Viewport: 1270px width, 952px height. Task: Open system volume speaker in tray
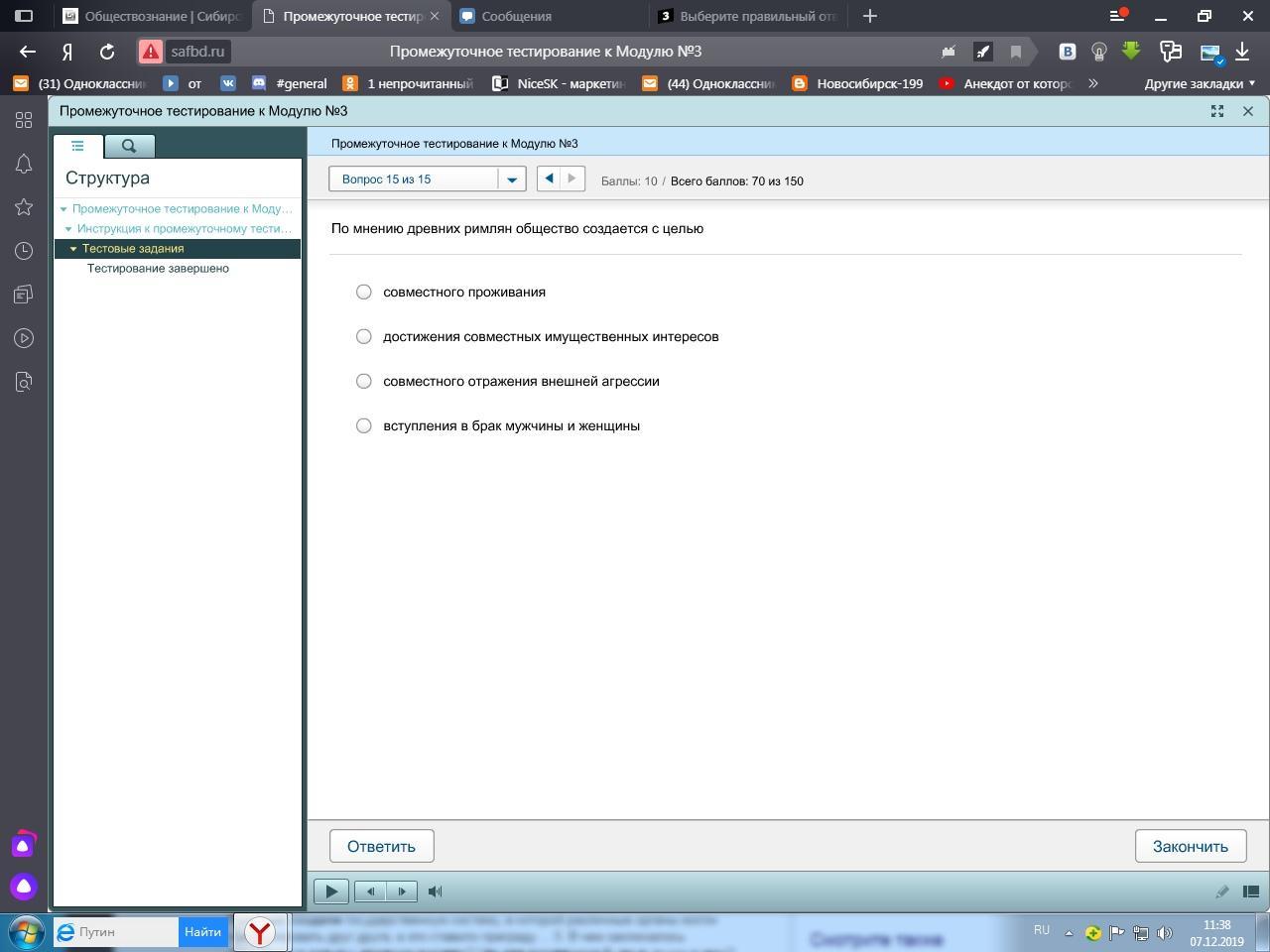coord(1165,933)
